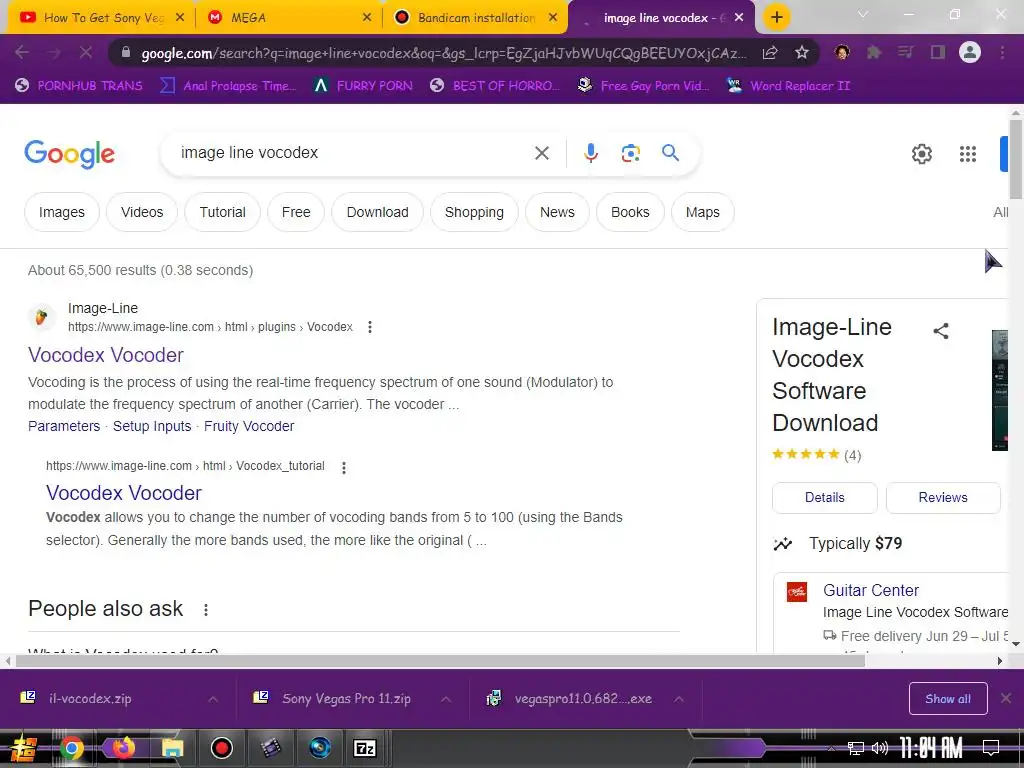The width and height of the screenshot is (1024, 768).
Task: Open People also ask options menu
Action: click(206, 609)
